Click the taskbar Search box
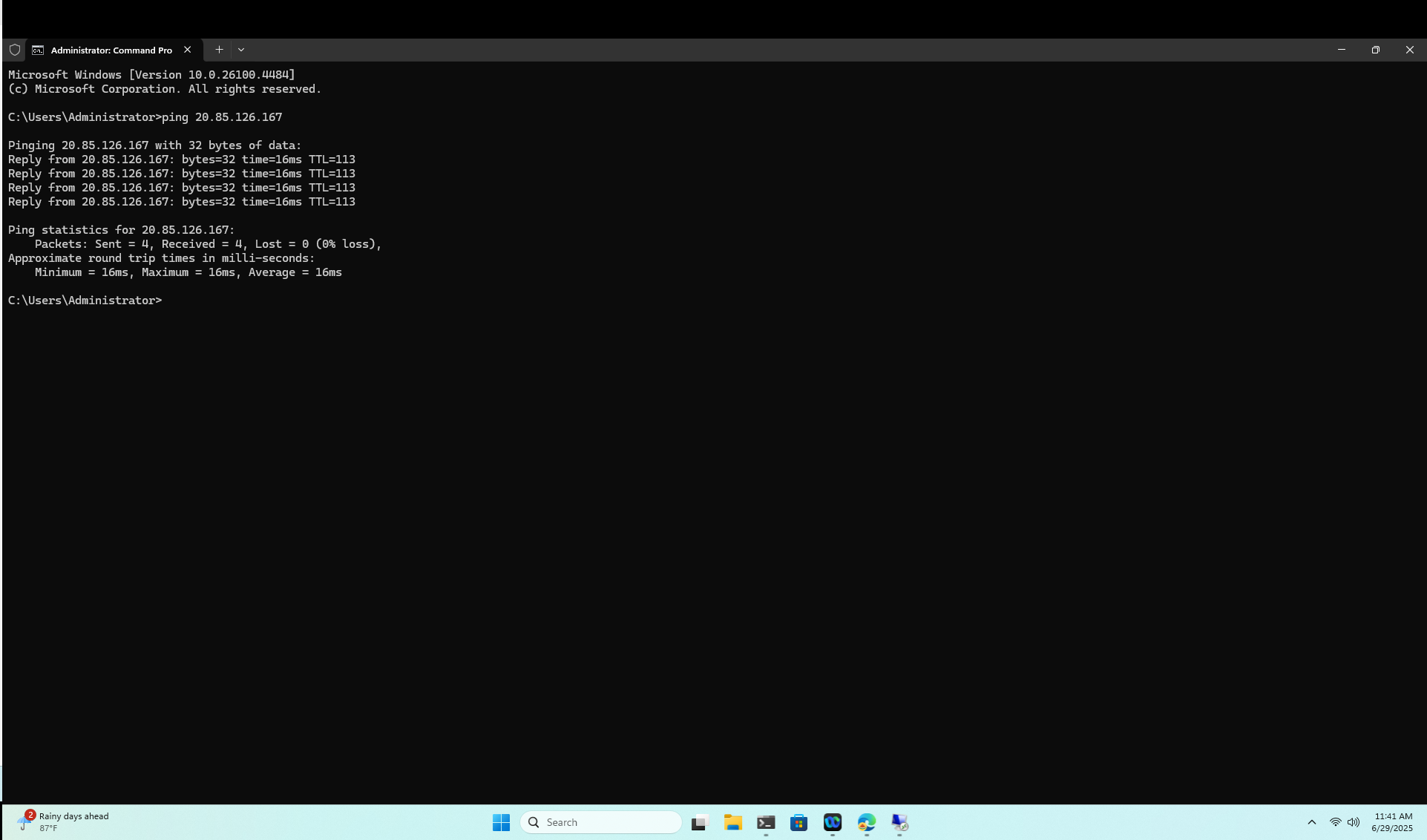Screen dimensions: 1427x840 tap(600, 822)
